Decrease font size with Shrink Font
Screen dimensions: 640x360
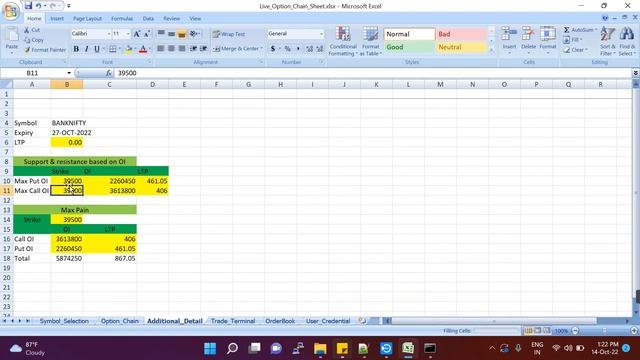point(147,34)
